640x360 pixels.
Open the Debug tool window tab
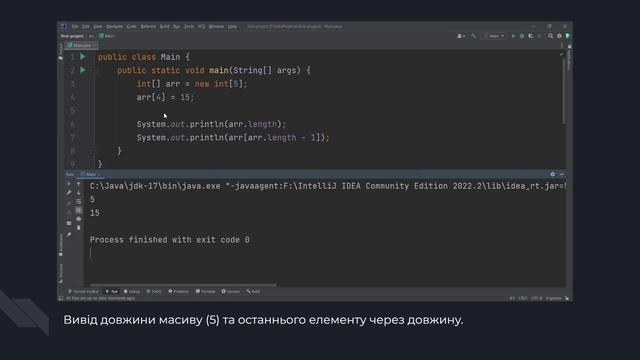click(x=132, y=291)
